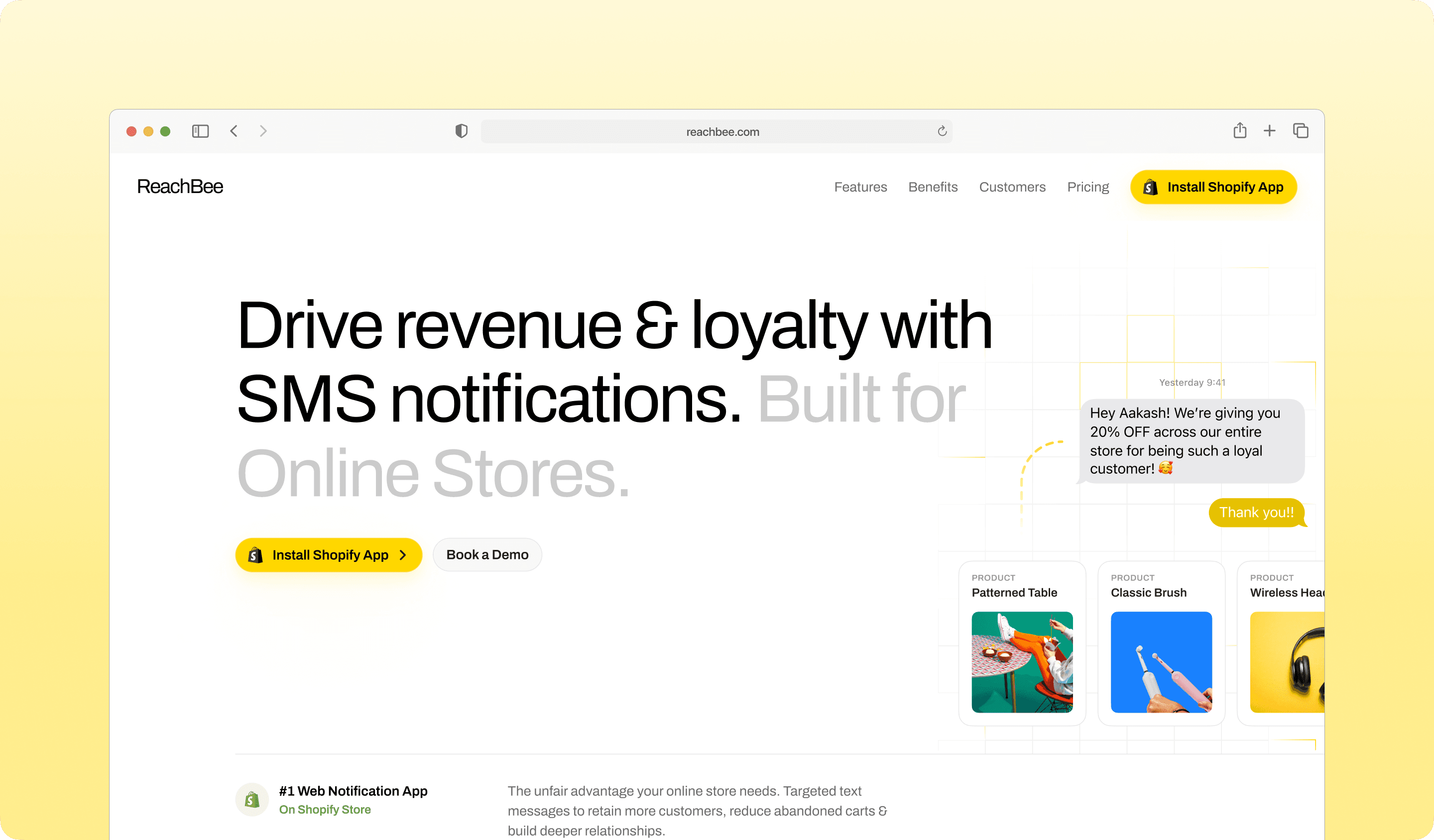Minimize the window with yellow button
This screenshot has width=1434, height=840.
pyautogui.click(x=148, y=131)
